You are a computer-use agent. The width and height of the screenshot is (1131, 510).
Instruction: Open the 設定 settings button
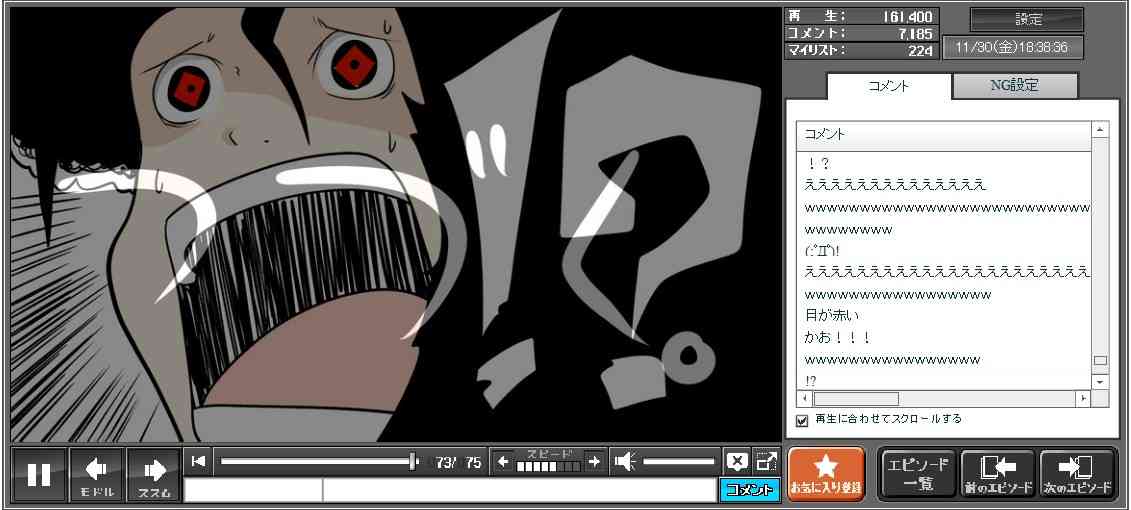pos(1027,20)
